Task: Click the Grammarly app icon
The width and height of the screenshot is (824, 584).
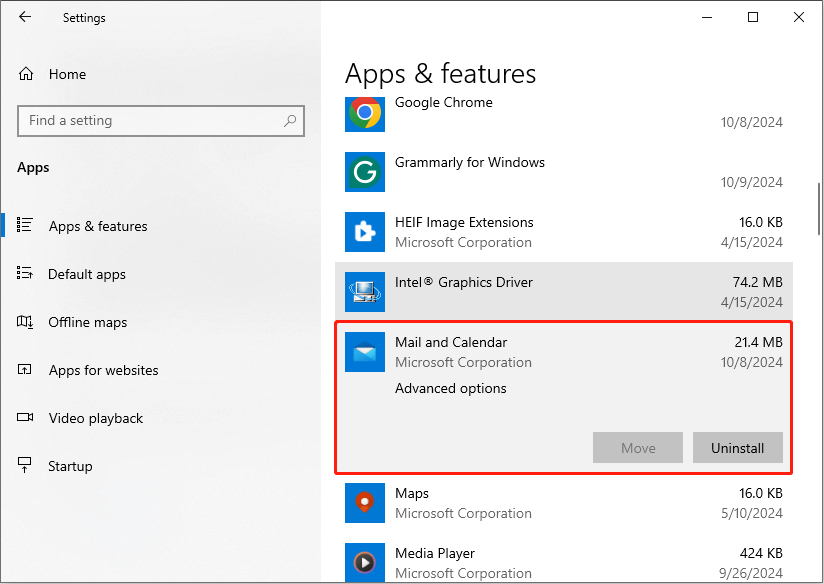Action: tap(365, 172)
